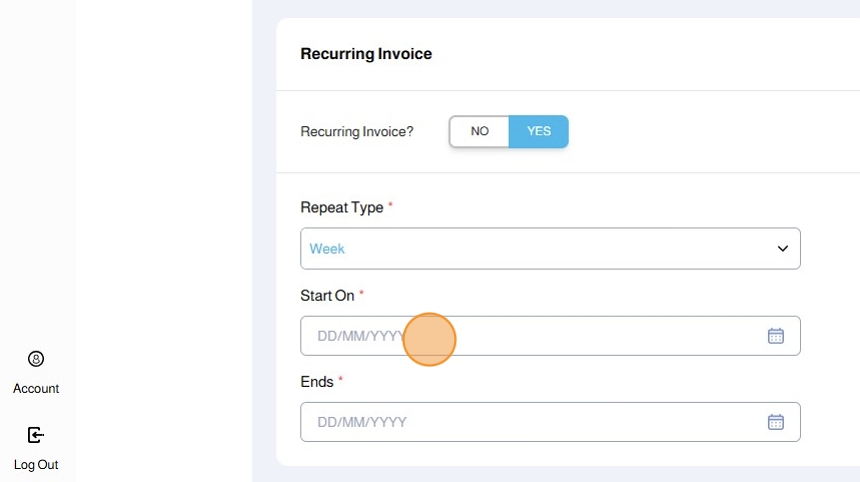Click the Repeat Type field label
This screenshot has height=482, width=860.
tap(341, 208)
